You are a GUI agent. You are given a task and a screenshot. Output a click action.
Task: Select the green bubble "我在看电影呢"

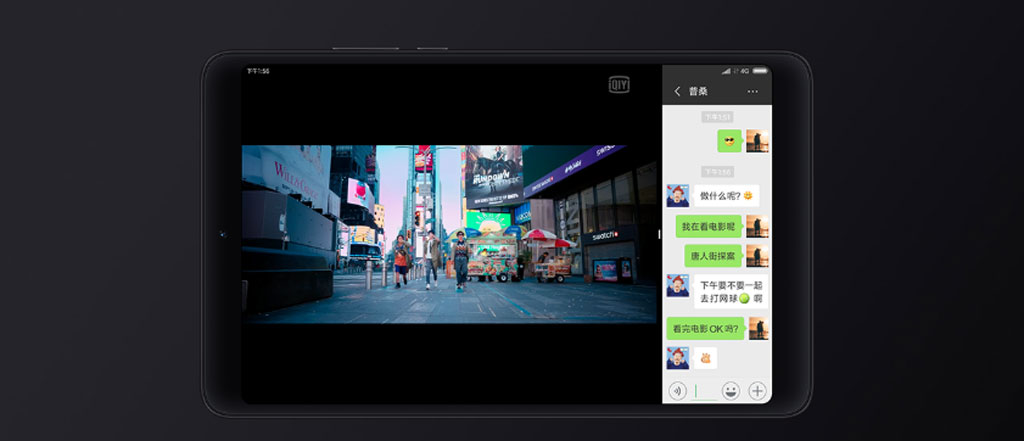[708, 226]
